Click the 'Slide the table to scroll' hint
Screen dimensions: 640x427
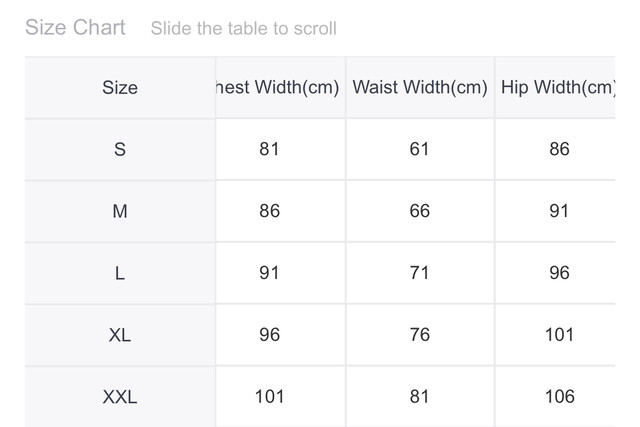pyautogui.click(x=243, y=28)
